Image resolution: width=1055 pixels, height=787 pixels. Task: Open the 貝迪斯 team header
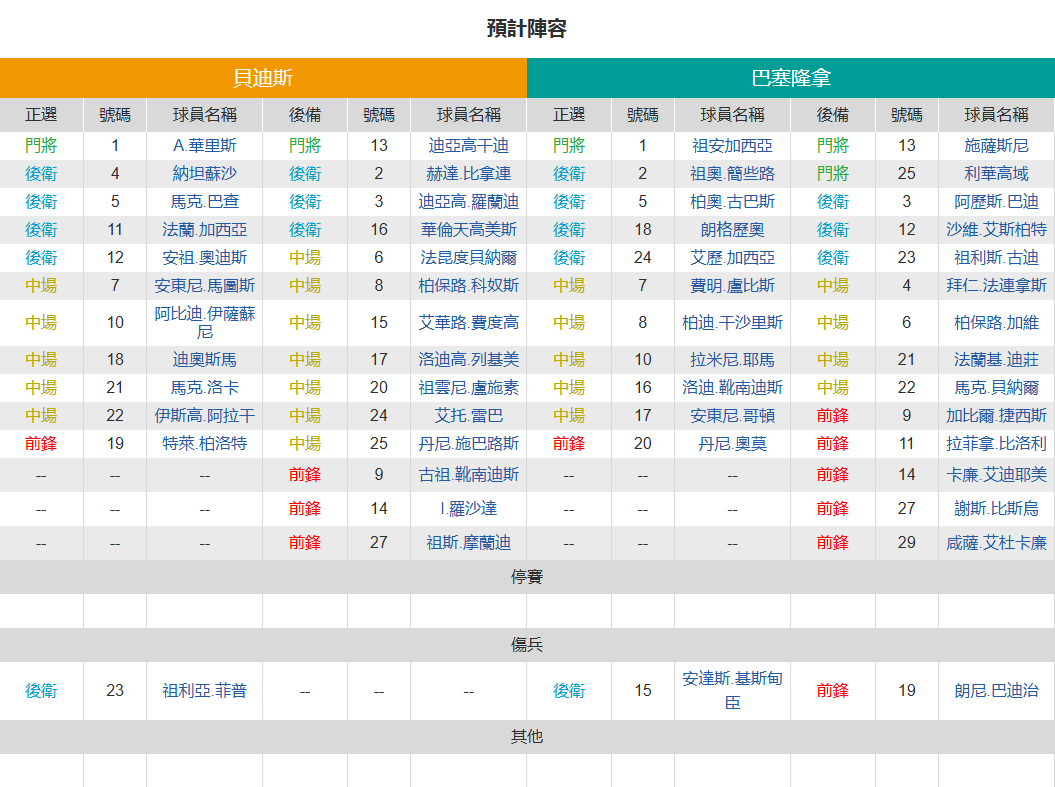pyautogui.click(x=263, y=78)
